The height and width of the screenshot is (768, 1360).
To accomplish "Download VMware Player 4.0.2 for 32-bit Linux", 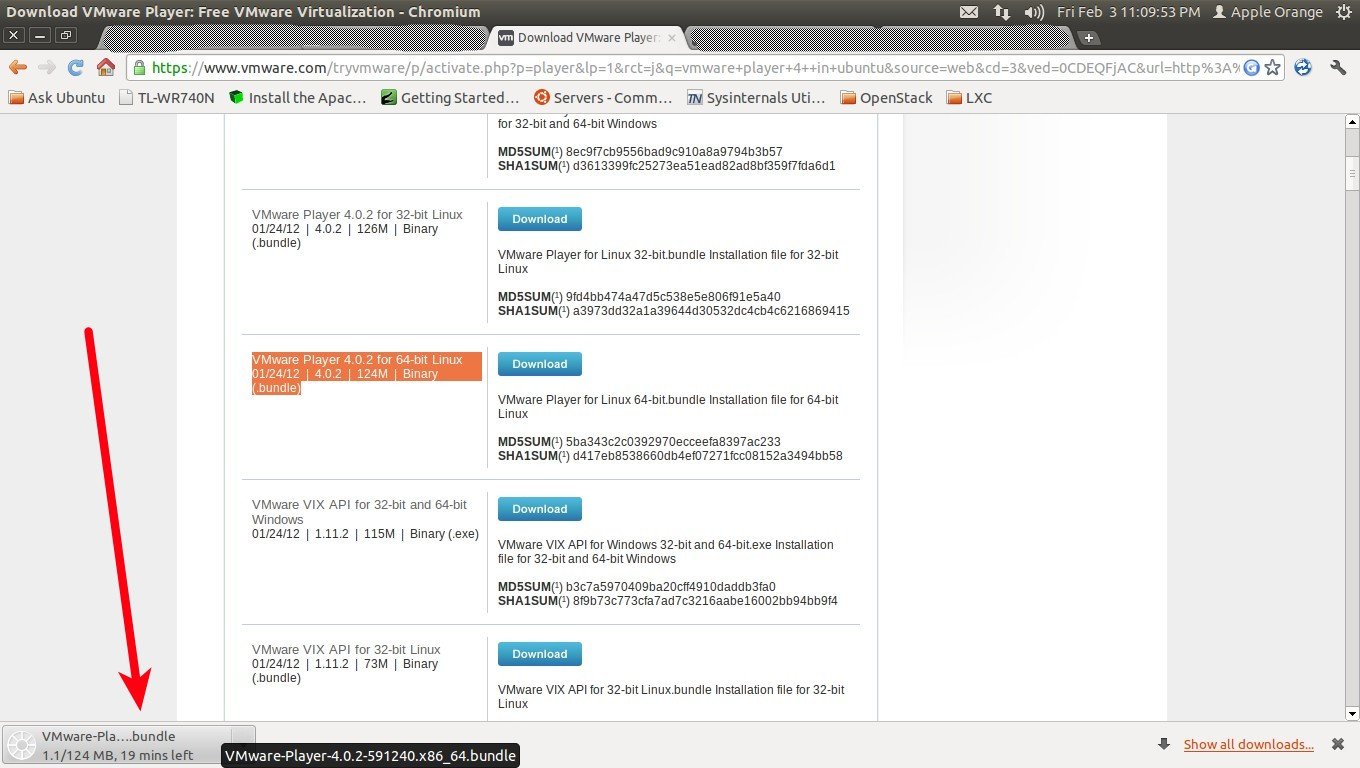I will (x=540, y=219).
